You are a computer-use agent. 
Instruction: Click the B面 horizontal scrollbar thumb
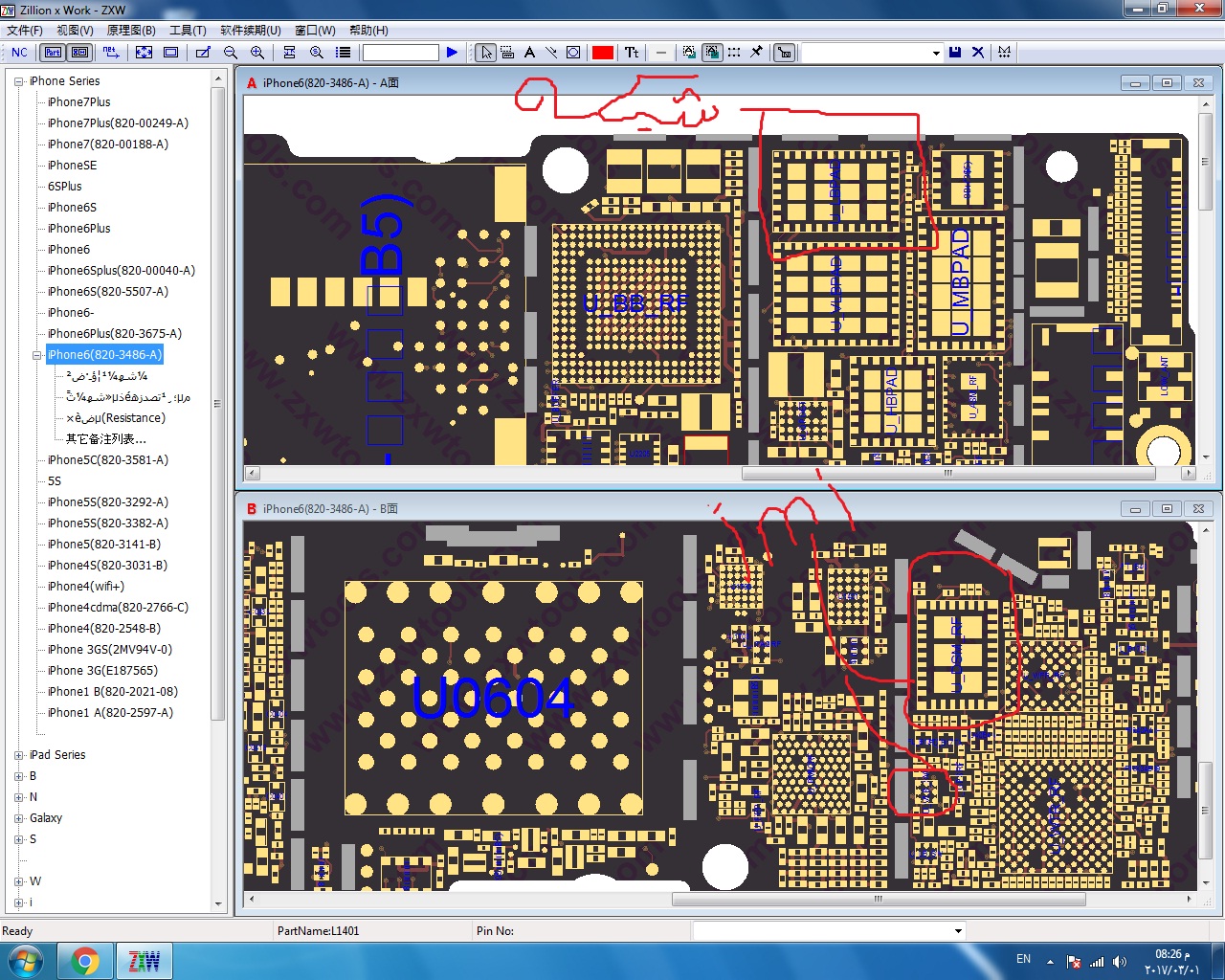pos(879,899)
